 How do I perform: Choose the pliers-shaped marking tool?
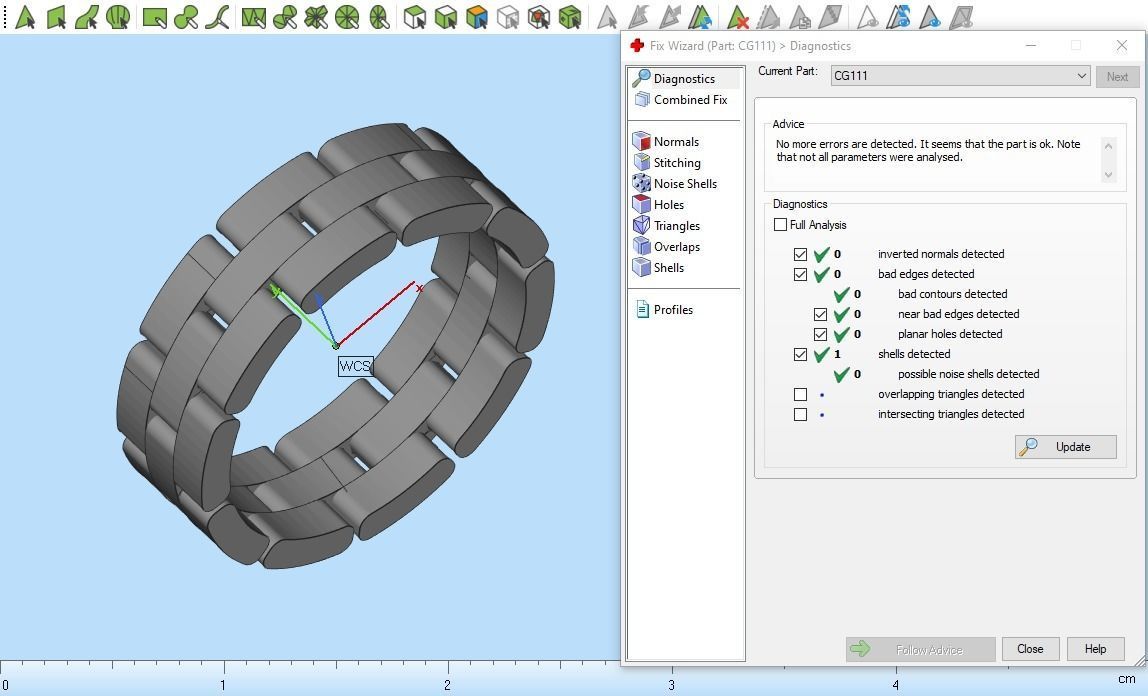click(x=217, y=16)
